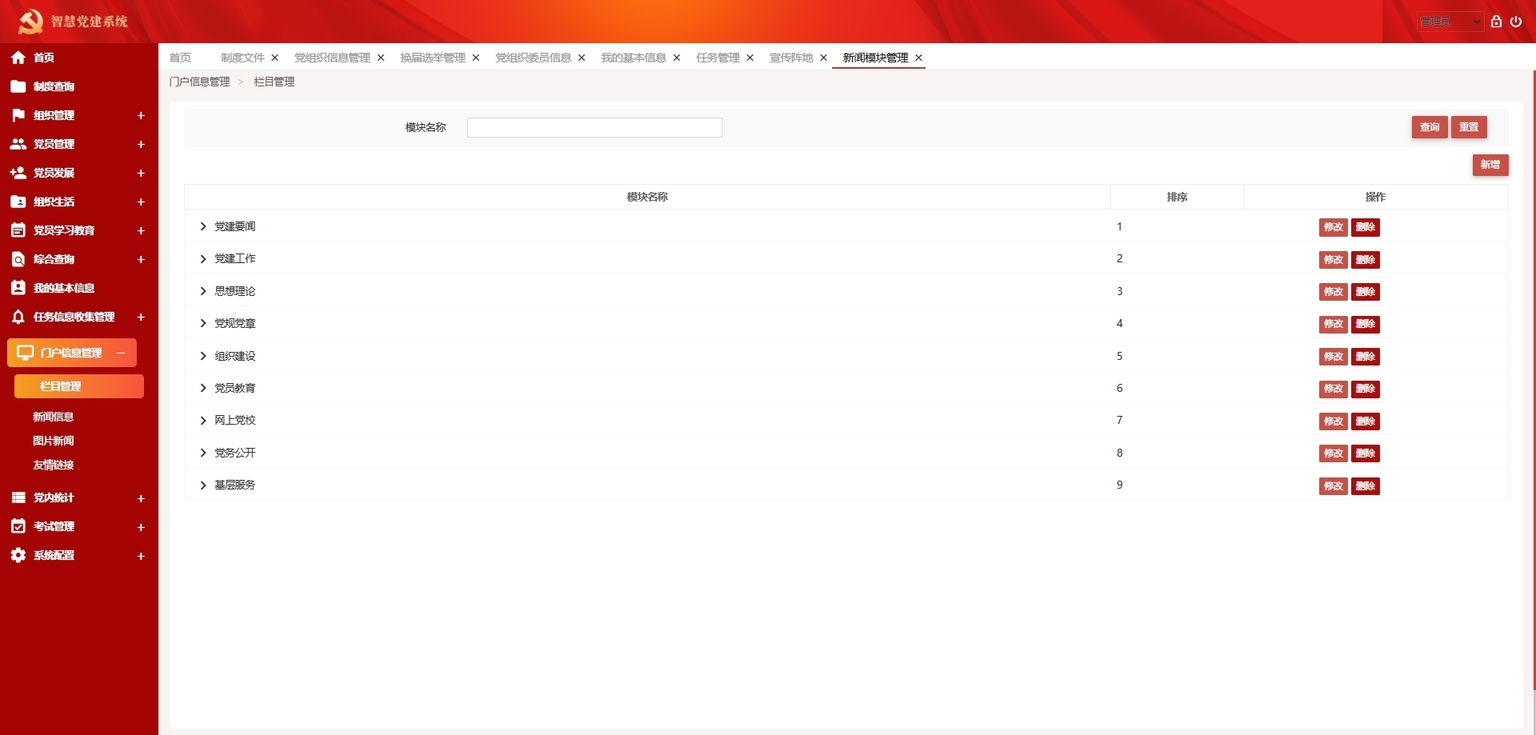
Task: Open 新闻信息 in the sidebar submenu
Action: [53, 417]
